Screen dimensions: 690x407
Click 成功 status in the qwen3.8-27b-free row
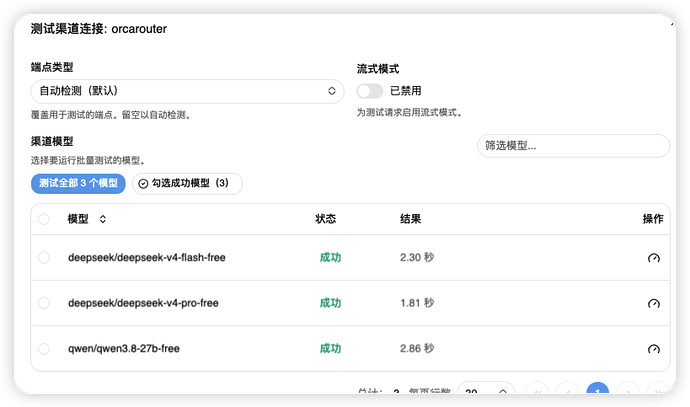click(330, 348)
